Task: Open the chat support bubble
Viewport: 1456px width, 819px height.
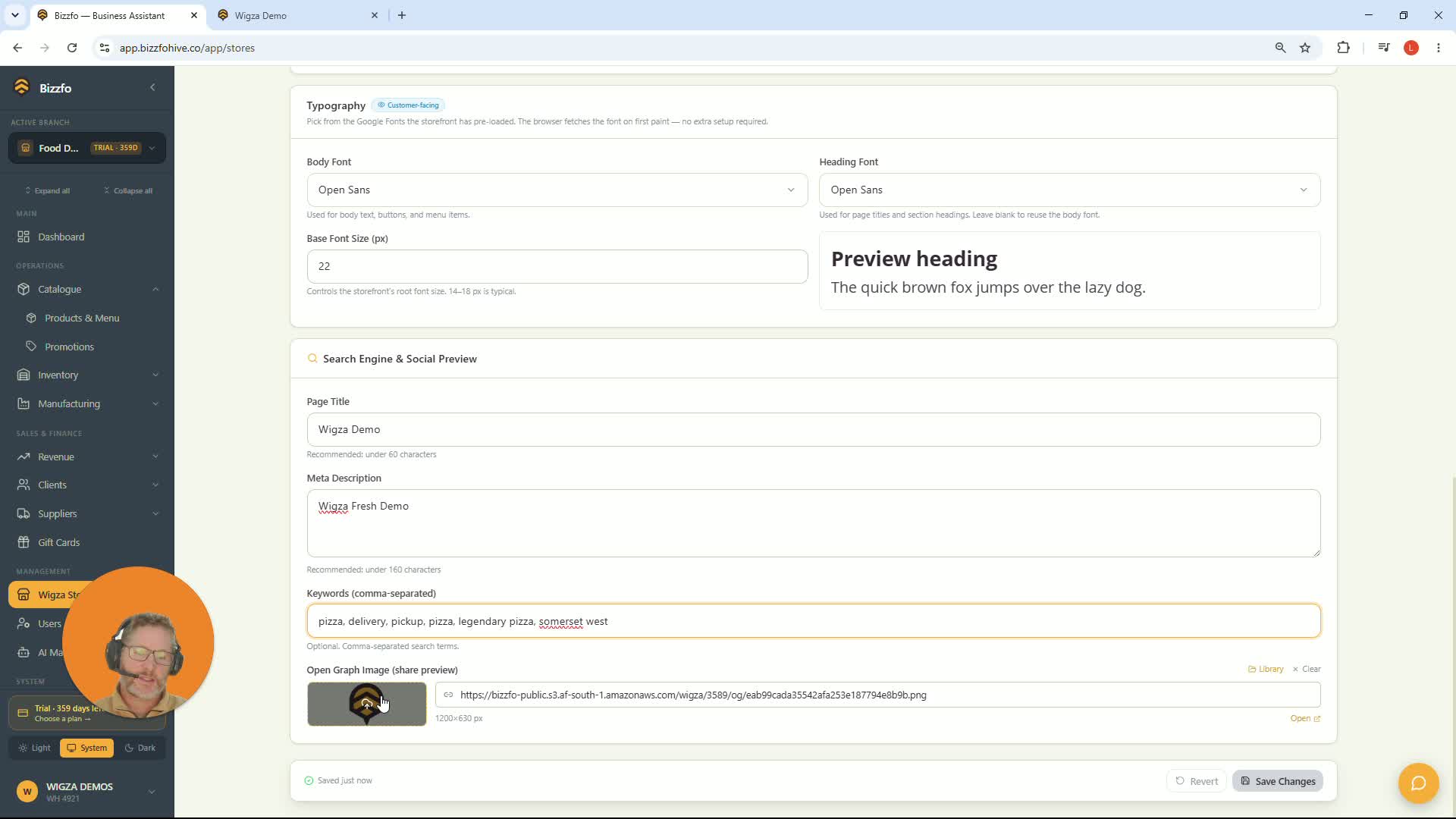Action: click(x=1418, y=783)
